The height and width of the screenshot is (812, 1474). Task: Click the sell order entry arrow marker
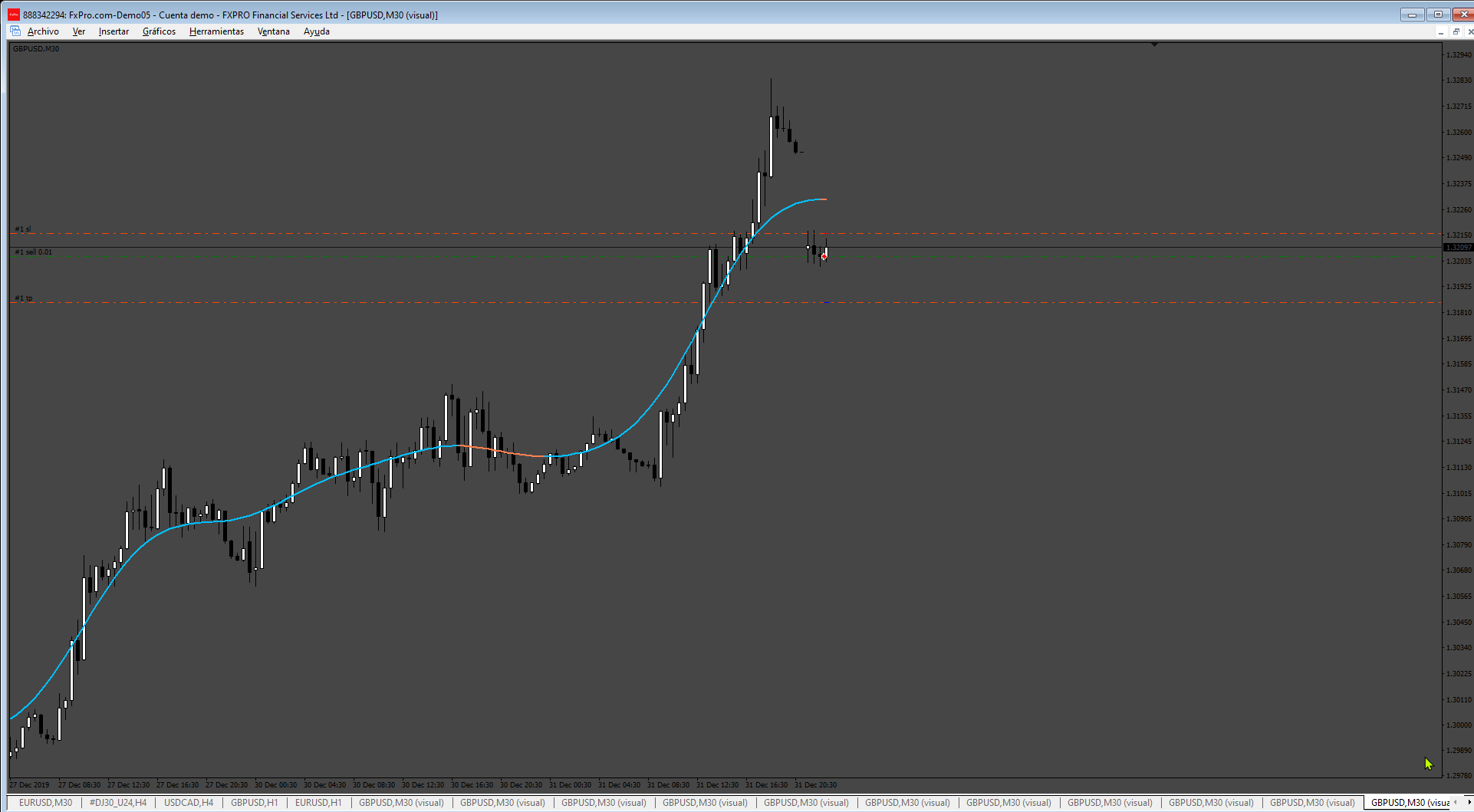coord(824,257)
